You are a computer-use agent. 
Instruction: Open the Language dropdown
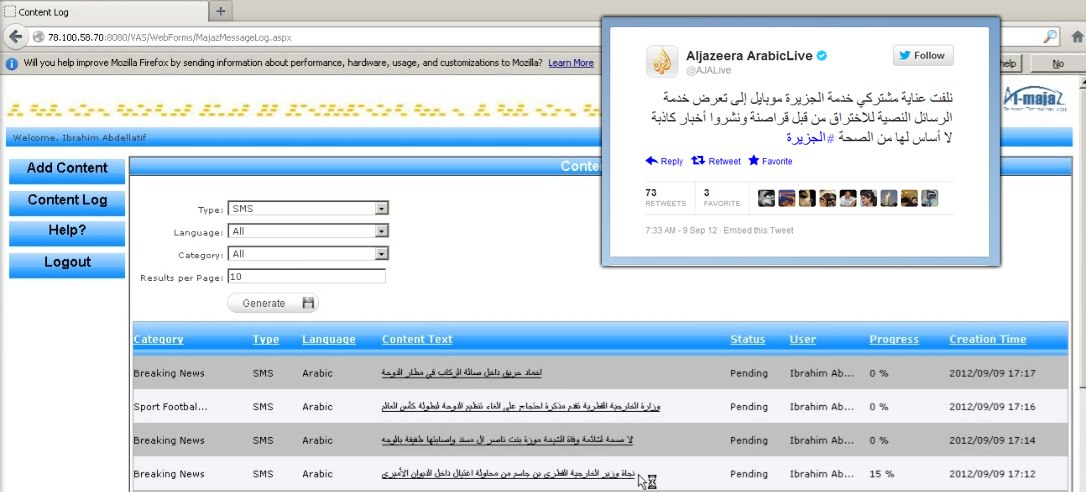coord(308,231)
